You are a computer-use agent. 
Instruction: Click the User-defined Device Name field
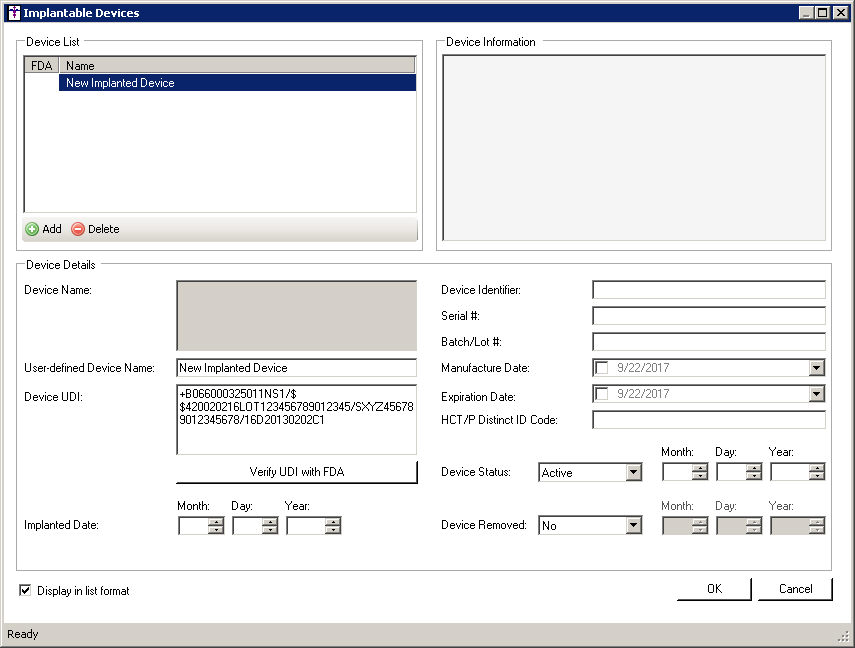tap(297, 368)
